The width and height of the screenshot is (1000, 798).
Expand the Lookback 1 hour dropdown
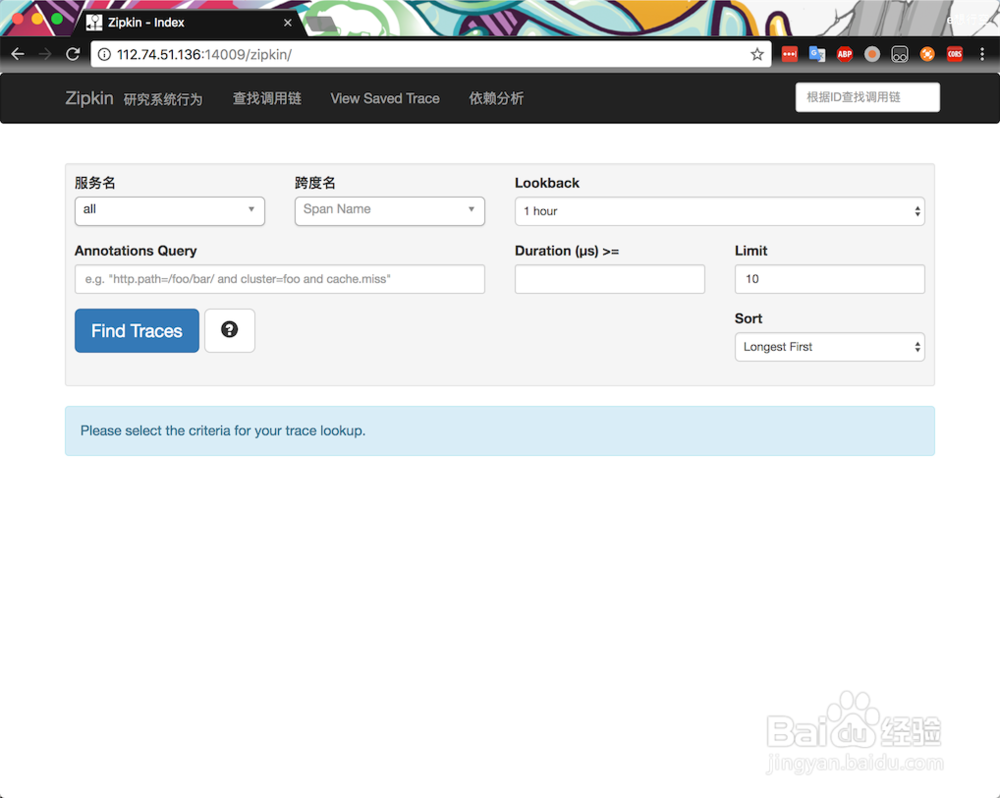719,211
